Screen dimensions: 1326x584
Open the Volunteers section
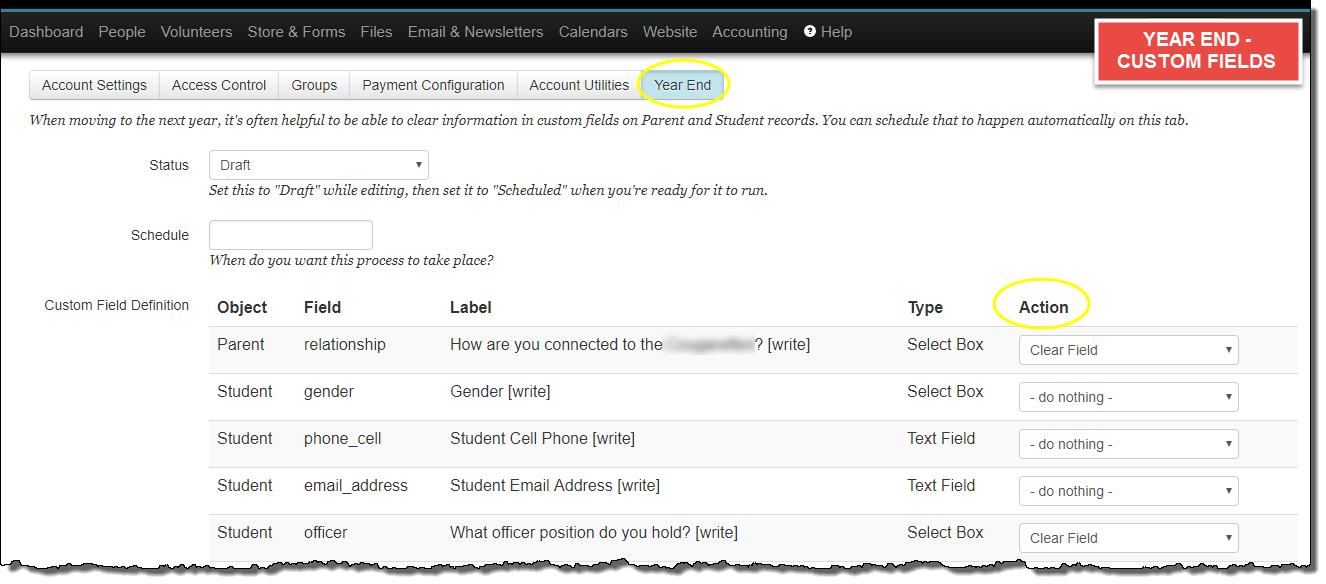[196, 32]
